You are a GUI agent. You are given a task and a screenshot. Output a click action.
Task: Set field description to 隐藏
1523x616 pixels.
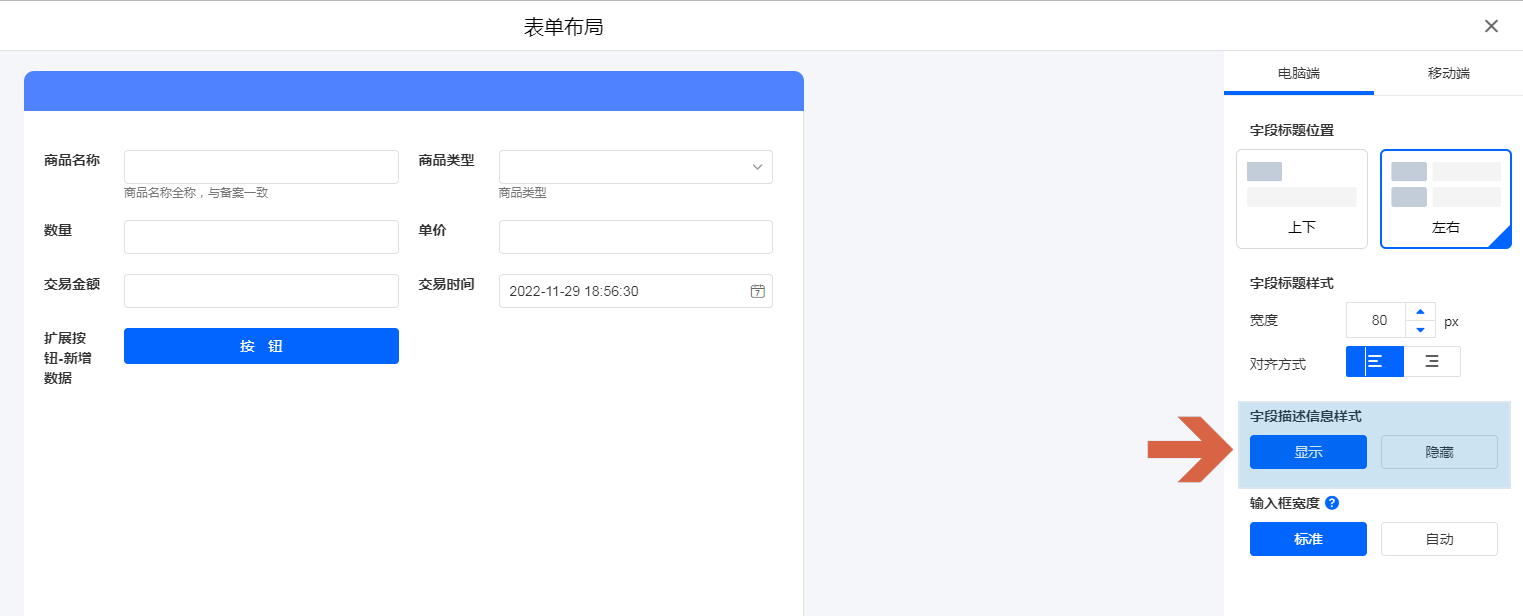(1439, 452)
